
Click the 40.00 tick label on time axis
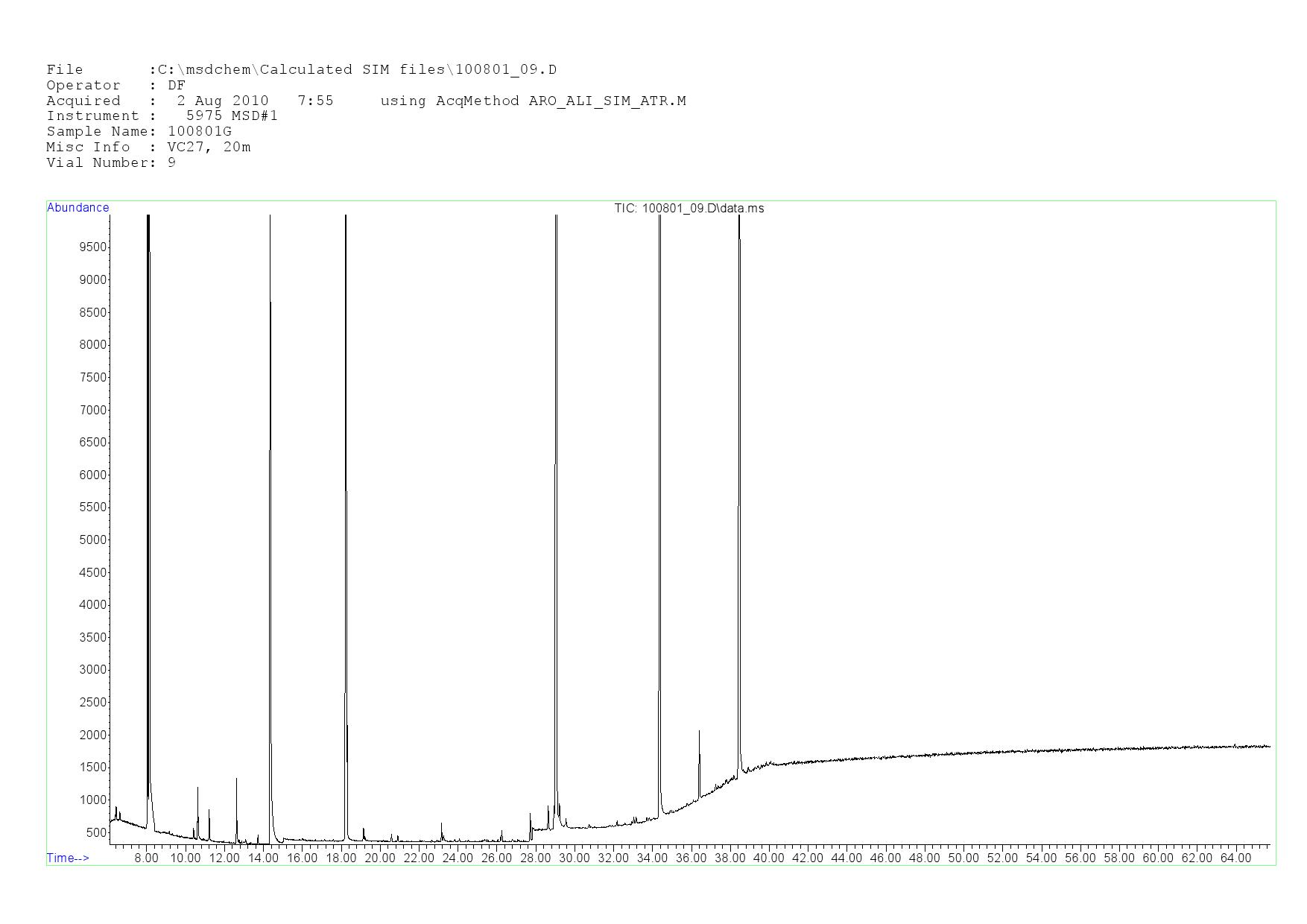pos(768,858)
